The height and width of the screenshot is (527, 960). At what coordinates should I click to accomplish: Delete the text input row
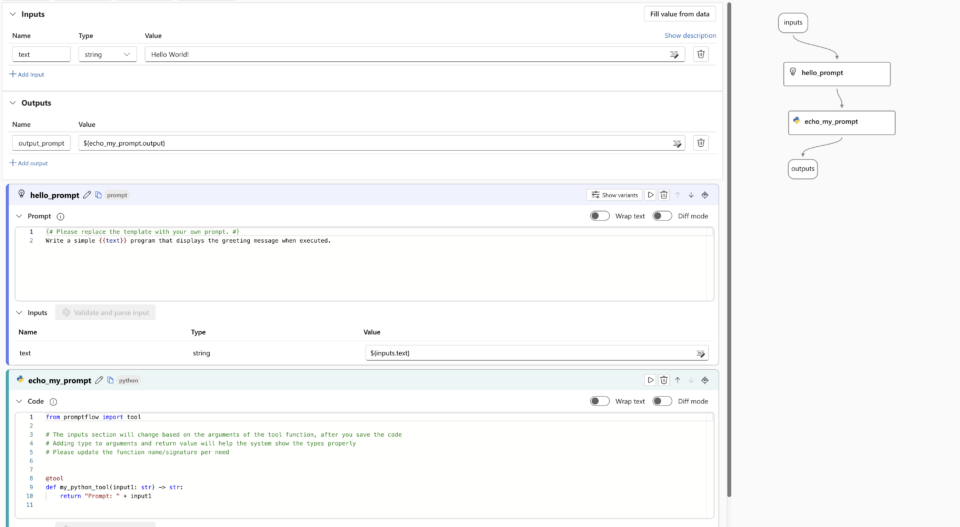coord(701,55)
